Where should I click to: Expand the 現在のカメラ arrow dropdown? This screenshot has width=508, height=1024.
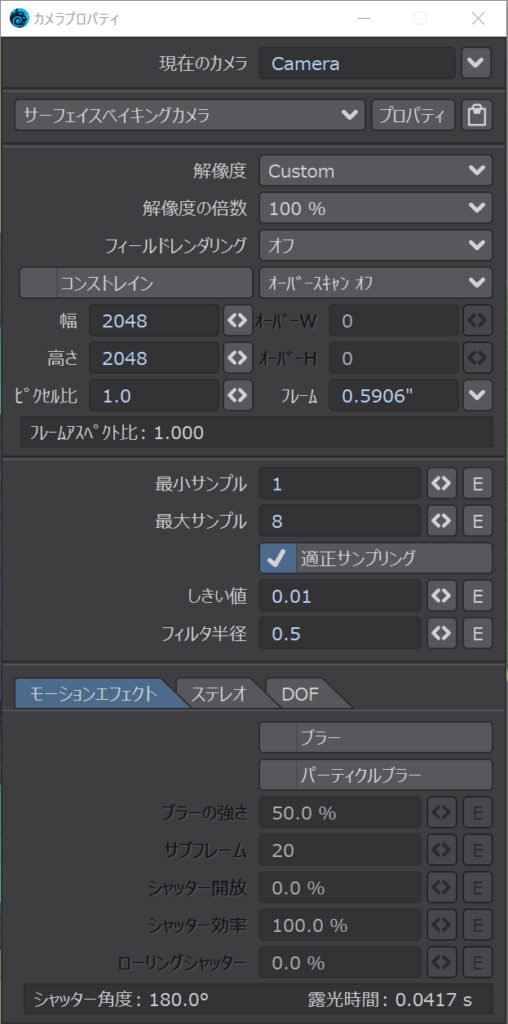(x=476, y=63)
